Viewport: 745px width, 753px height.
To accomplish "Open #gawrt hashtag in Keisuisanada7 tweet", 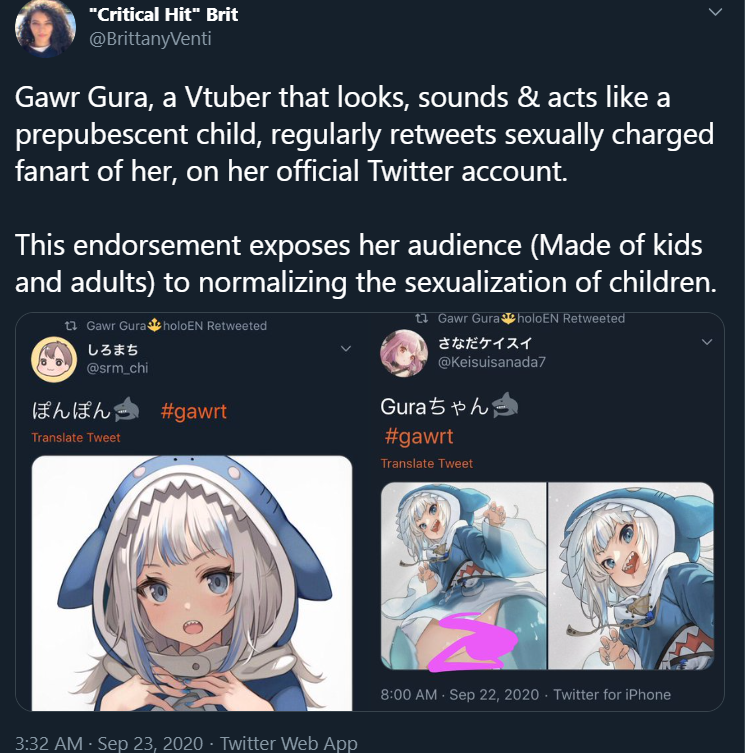I will (418, 437).
